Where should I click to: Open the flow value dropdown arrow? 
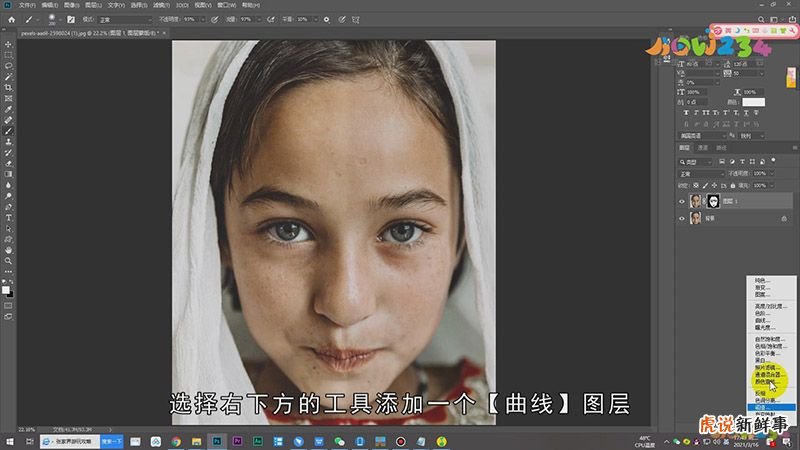(x=259, y=19)
